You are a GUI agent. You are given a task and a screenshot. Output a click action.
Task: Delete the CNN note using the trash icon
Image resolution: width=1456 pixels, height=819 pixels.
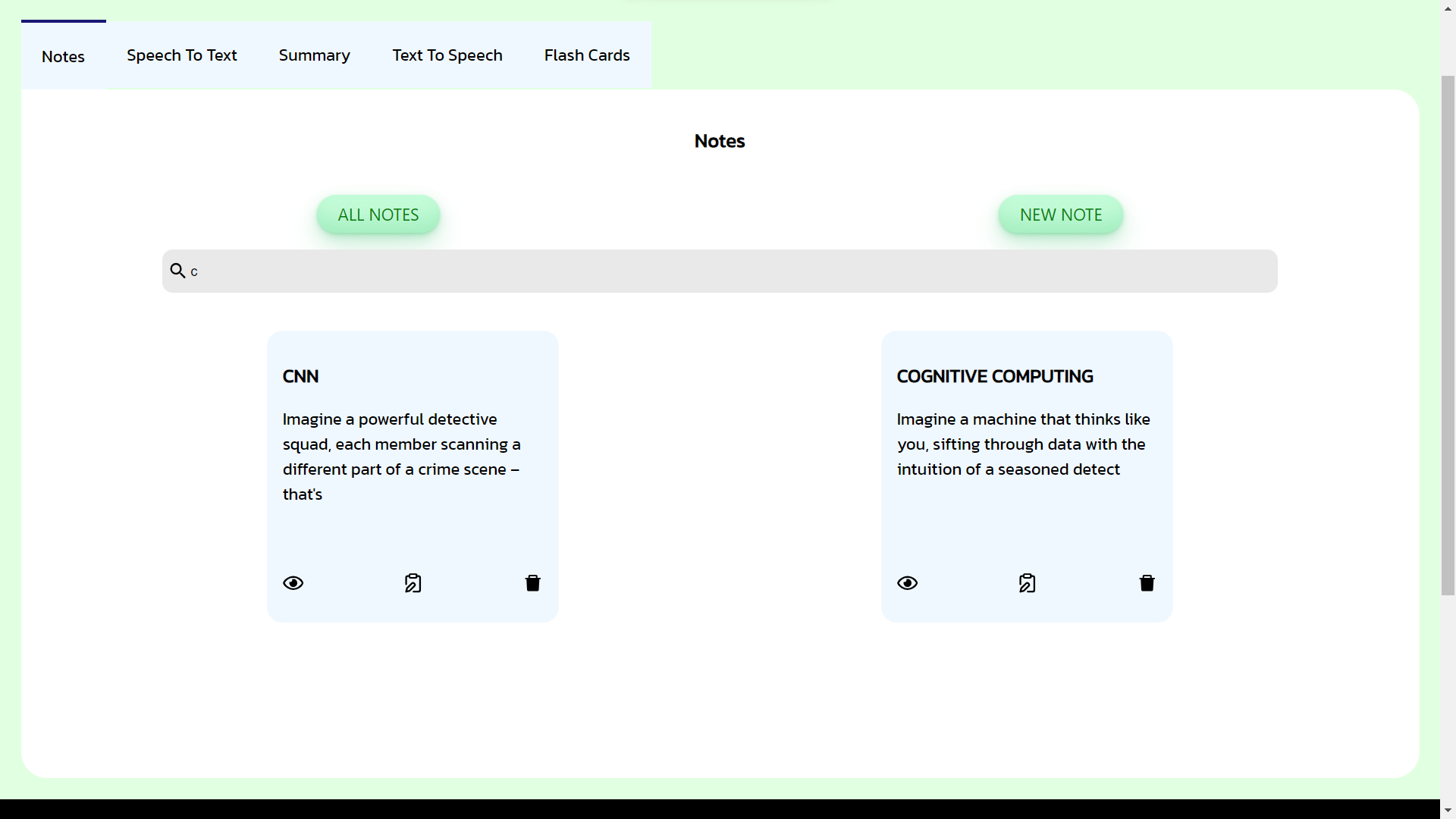point(532,582)
